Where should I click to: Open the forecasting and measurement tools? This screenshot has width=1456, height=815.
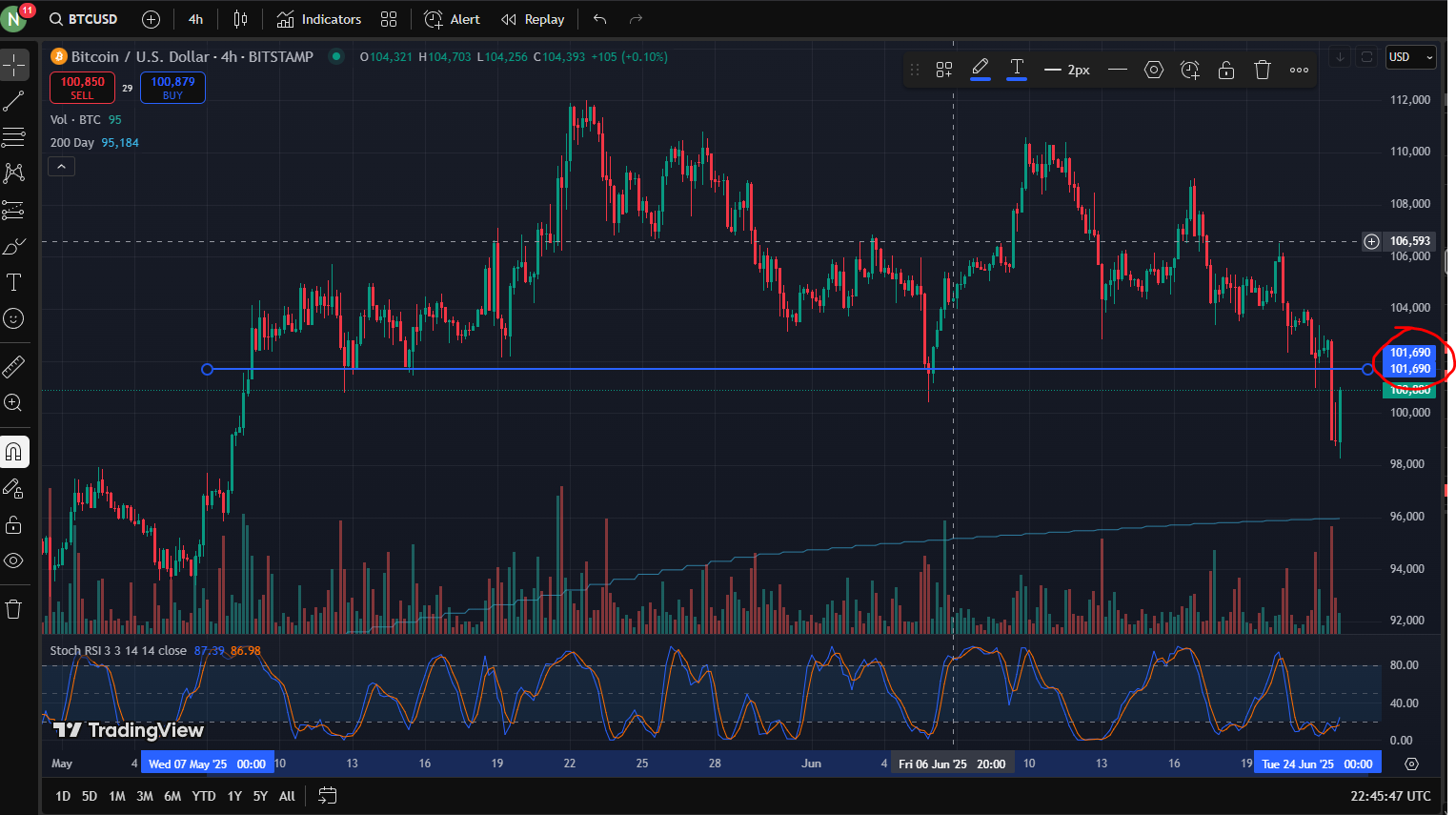tap(14, 210)
